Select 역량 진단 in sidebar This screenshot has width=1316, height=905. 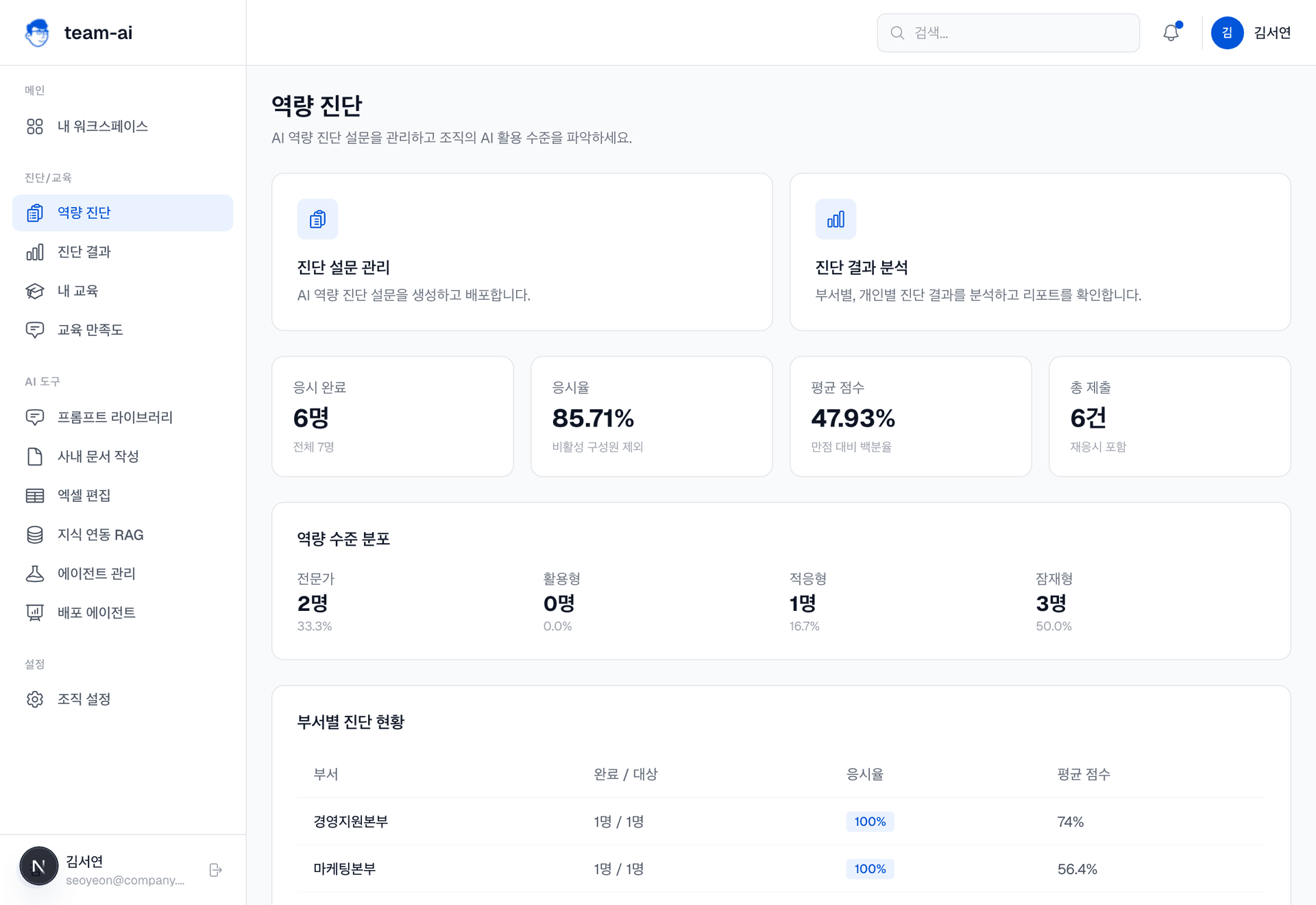[x=123, y=213]
